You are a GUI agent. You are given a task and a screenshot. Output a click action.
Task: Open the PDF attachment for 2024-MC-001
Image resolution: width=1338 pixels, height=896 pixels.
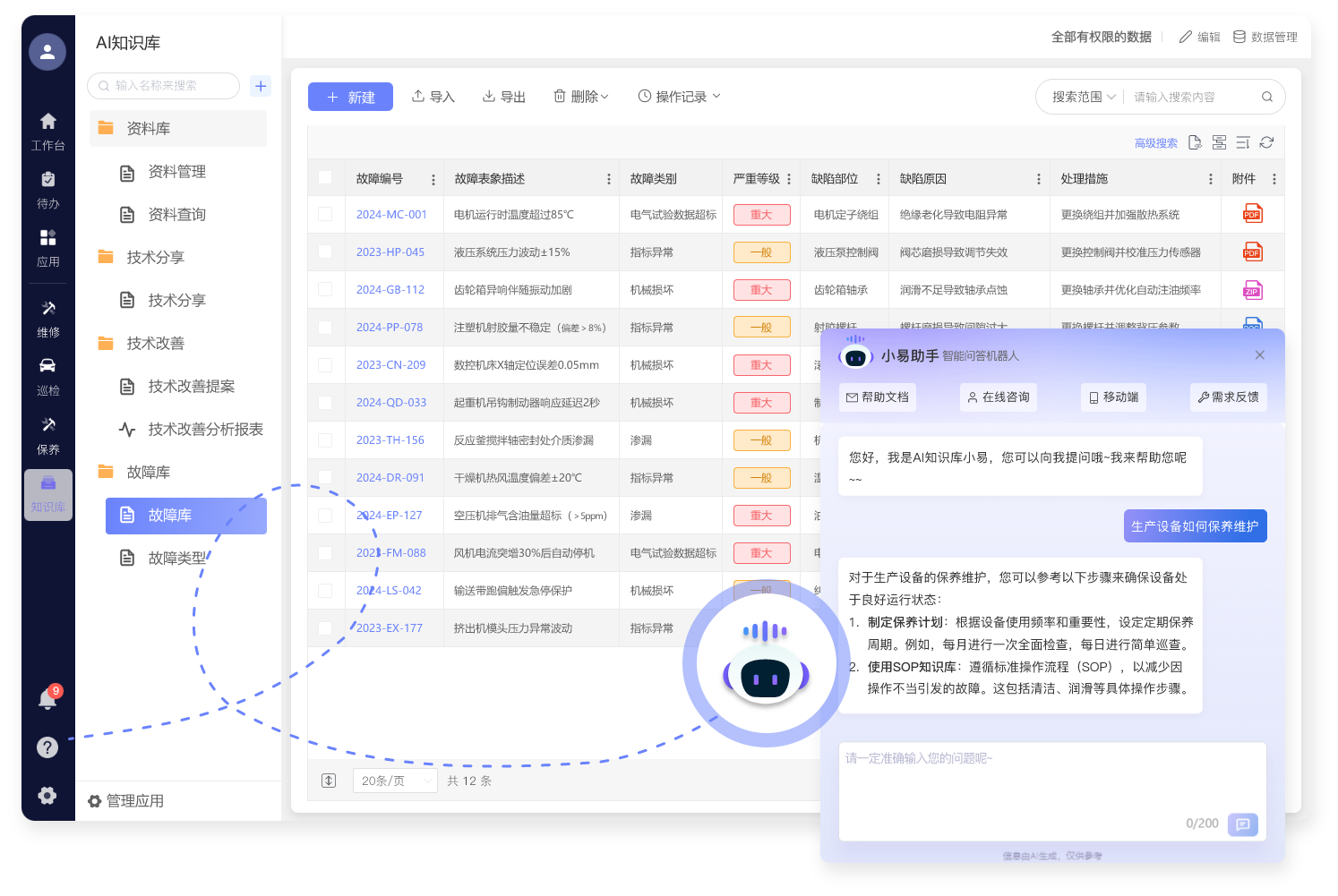tap(1252, 214)
